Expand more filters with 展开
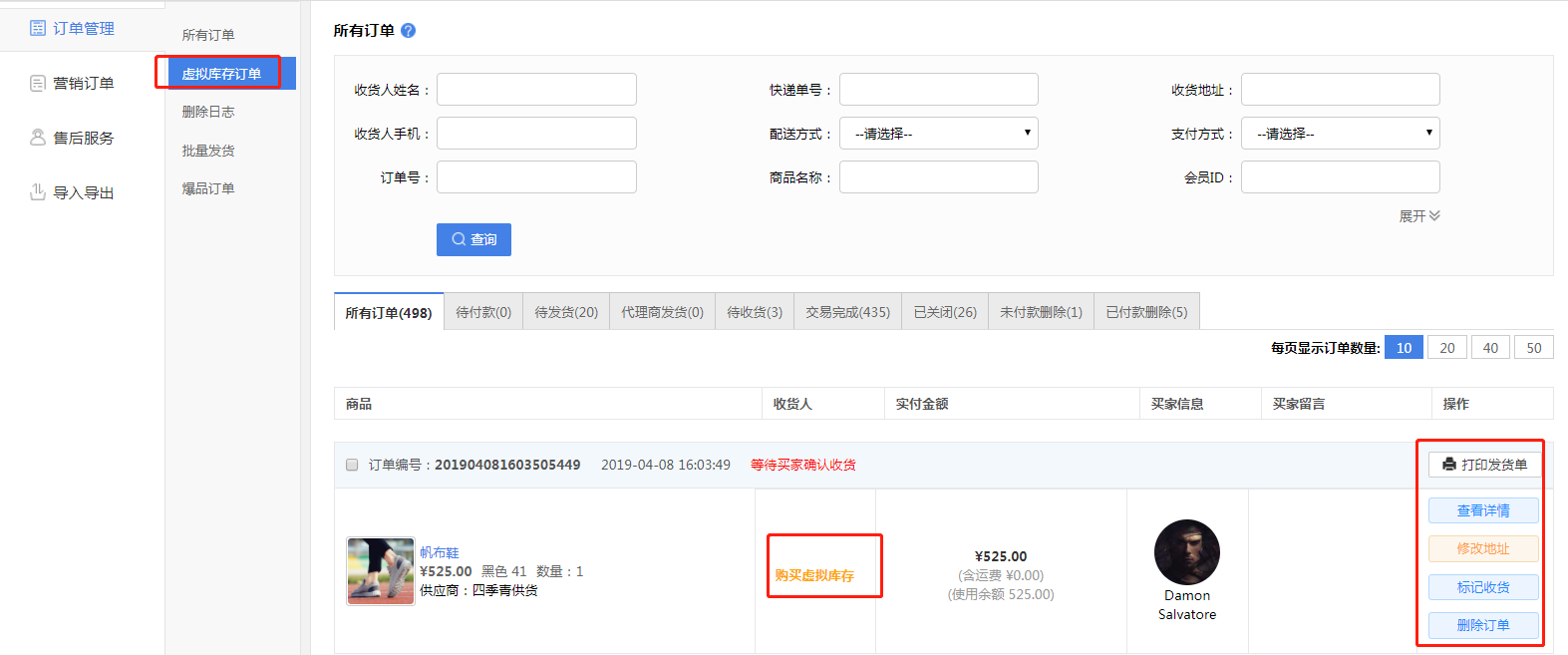The image size is (1568, 655). [1418, 216]
